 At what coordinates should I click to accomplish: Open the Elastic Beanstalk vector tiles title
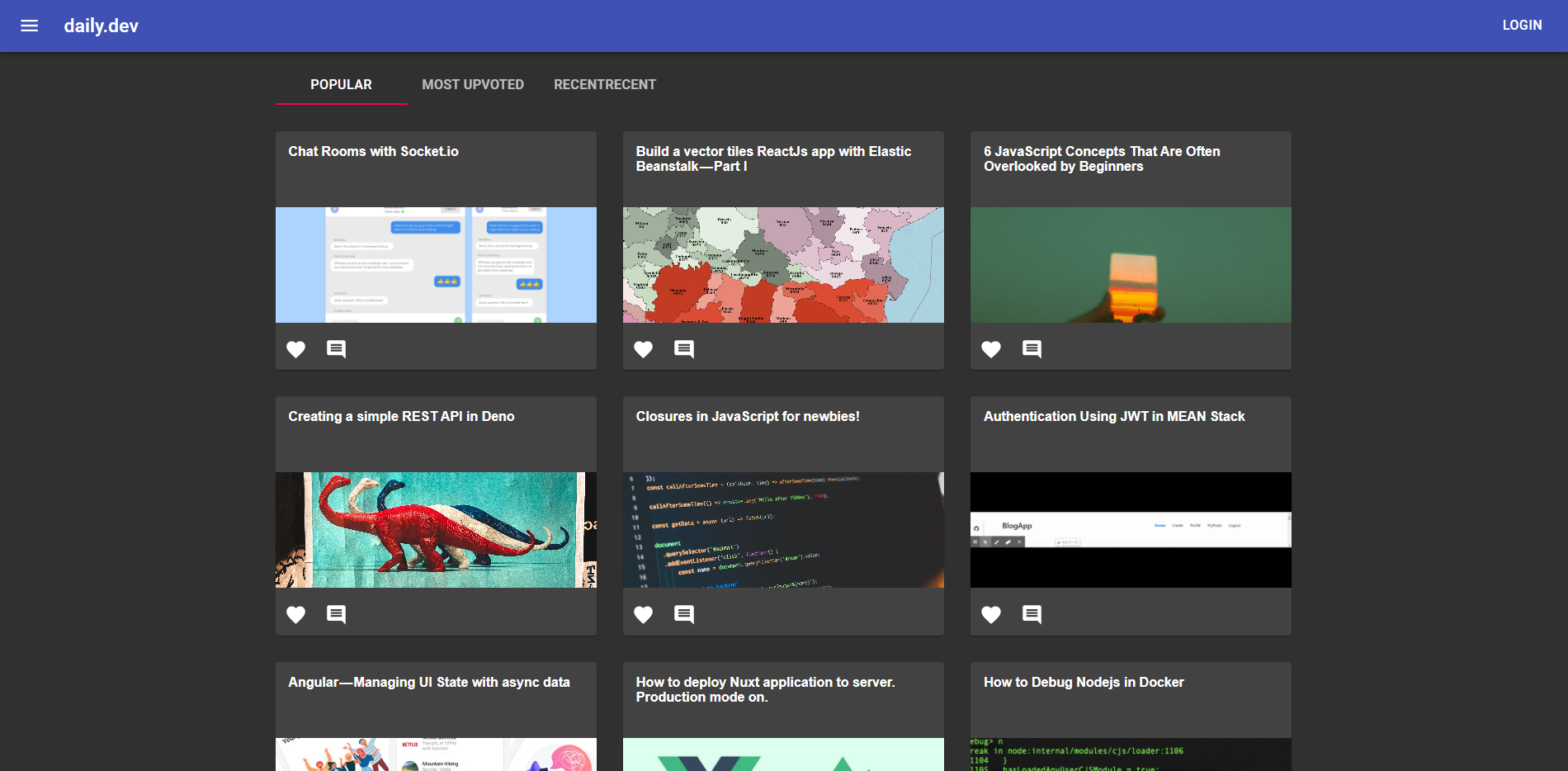(x=773, y=158)
